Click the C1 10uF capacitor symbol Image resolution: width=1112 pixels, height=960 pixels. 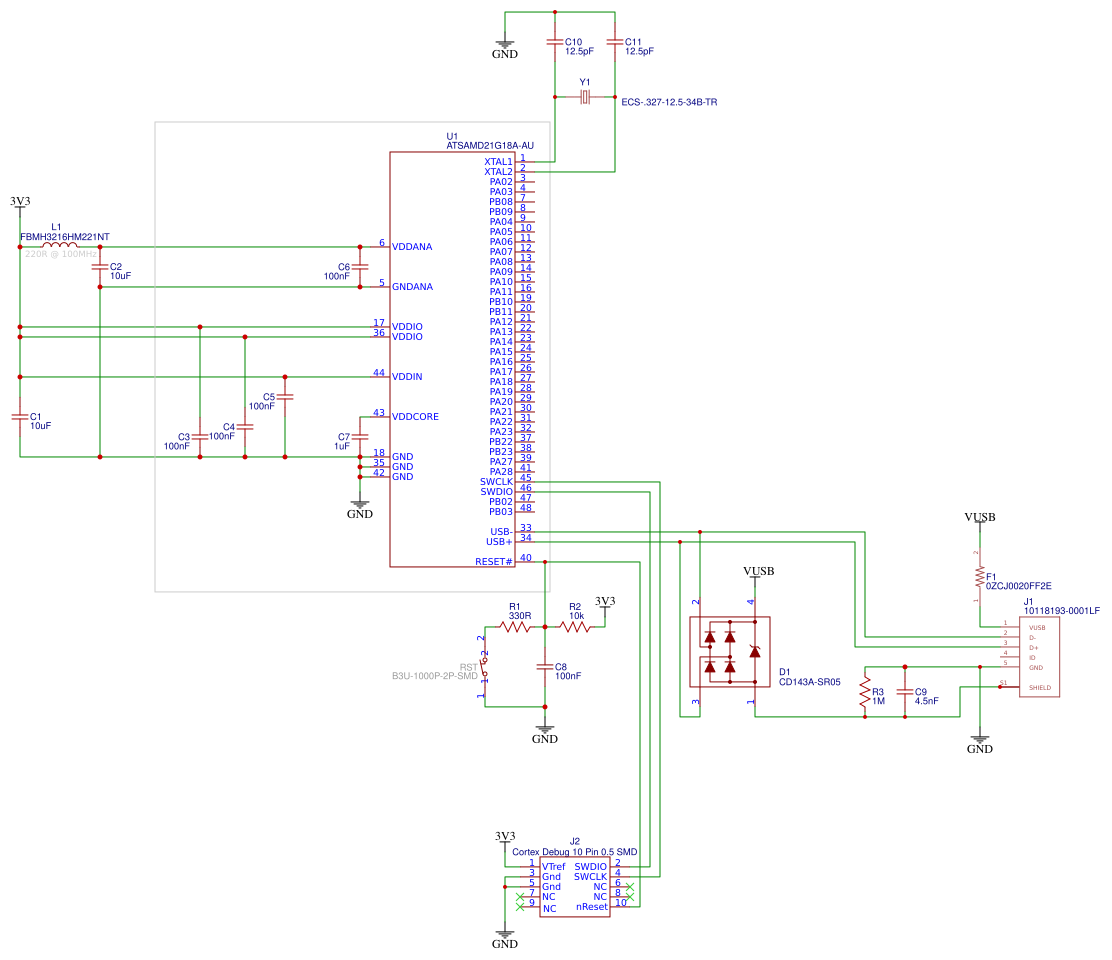pyautogui.click(x=20, y=417)
